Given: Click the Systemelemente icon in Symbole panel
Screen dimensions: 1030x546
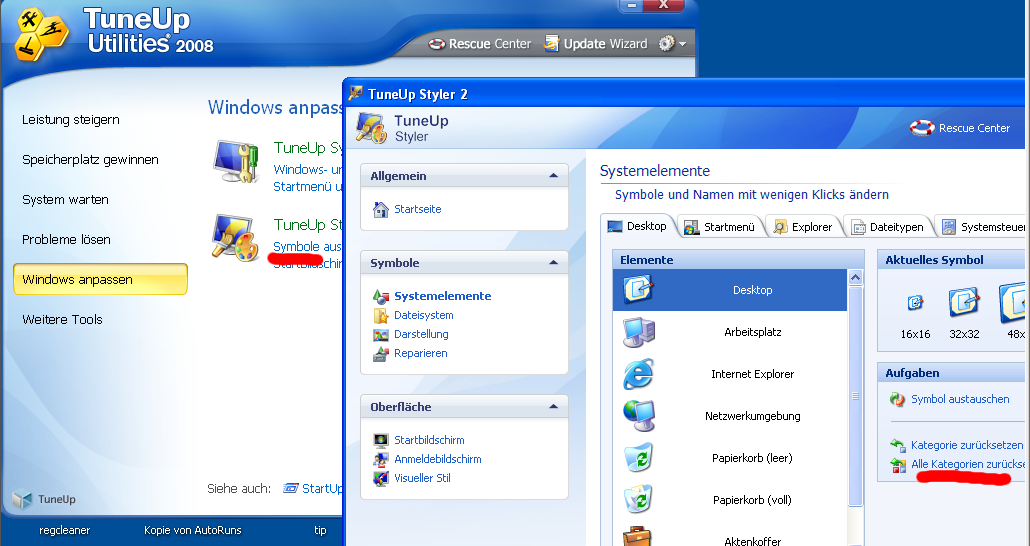Looking at the screenshot, I should [x=381, y=296].
